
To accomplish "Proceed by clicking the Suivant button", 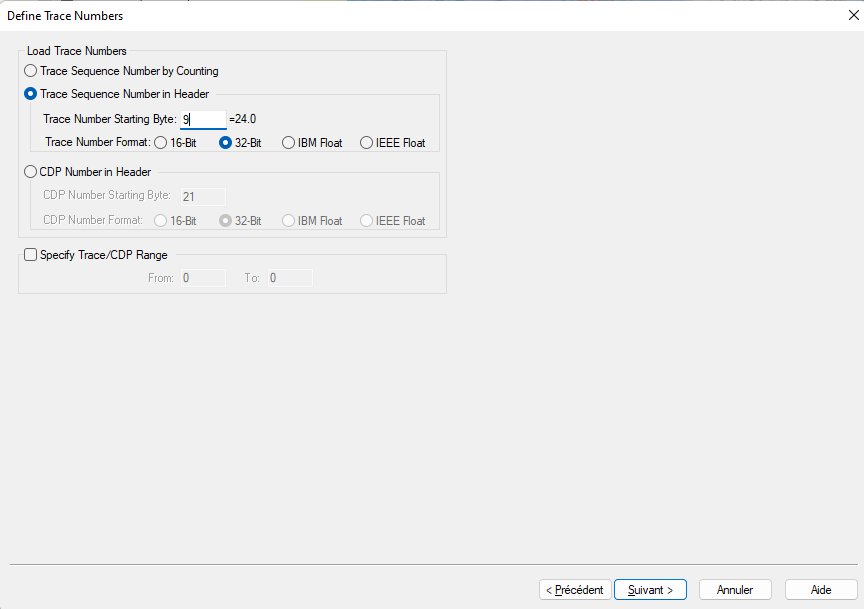I will click(x=650, y=590).
